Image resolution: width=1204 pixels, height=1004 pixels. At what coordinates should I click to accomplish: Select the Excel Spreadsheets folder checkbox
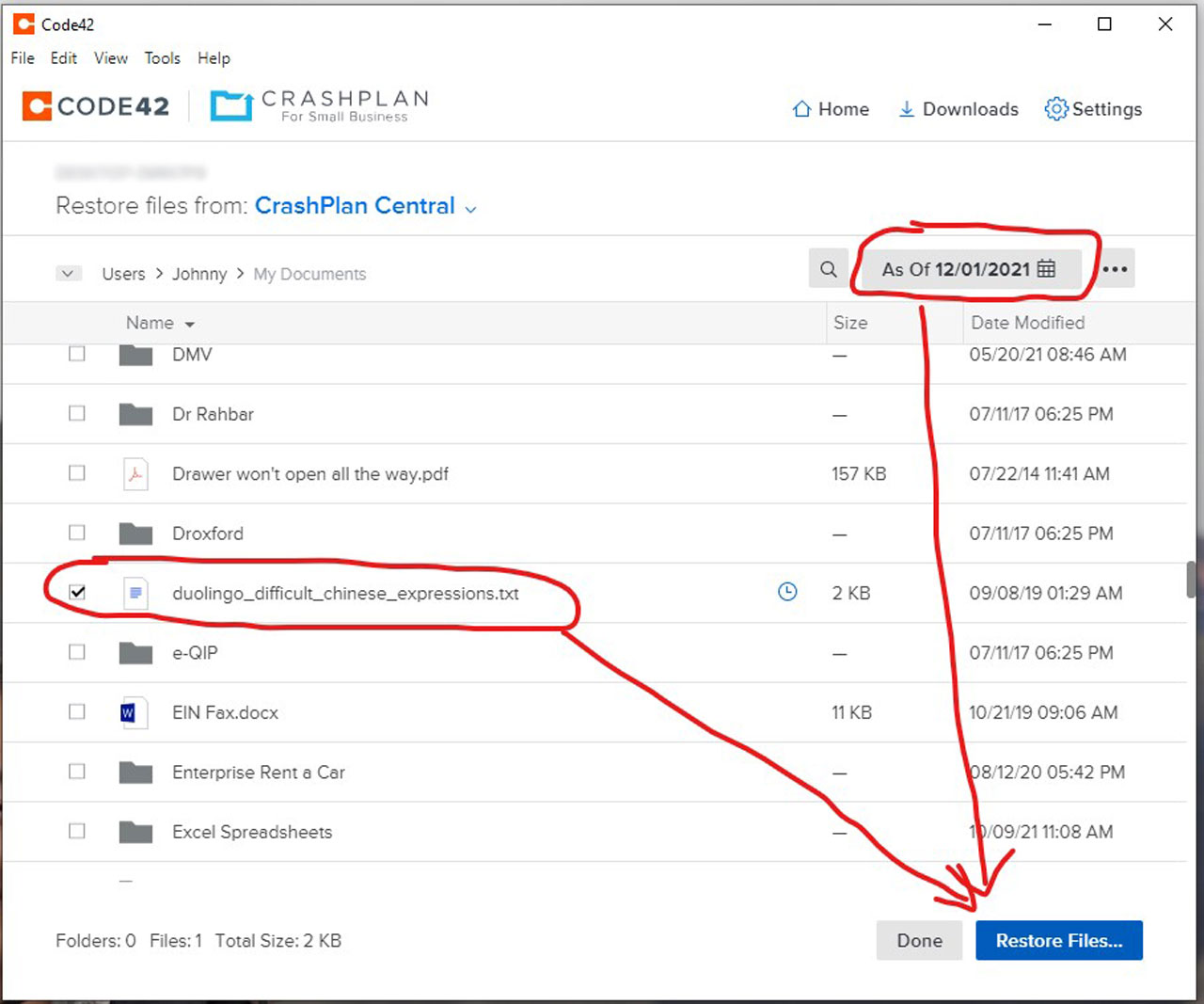tap(77, 831)
